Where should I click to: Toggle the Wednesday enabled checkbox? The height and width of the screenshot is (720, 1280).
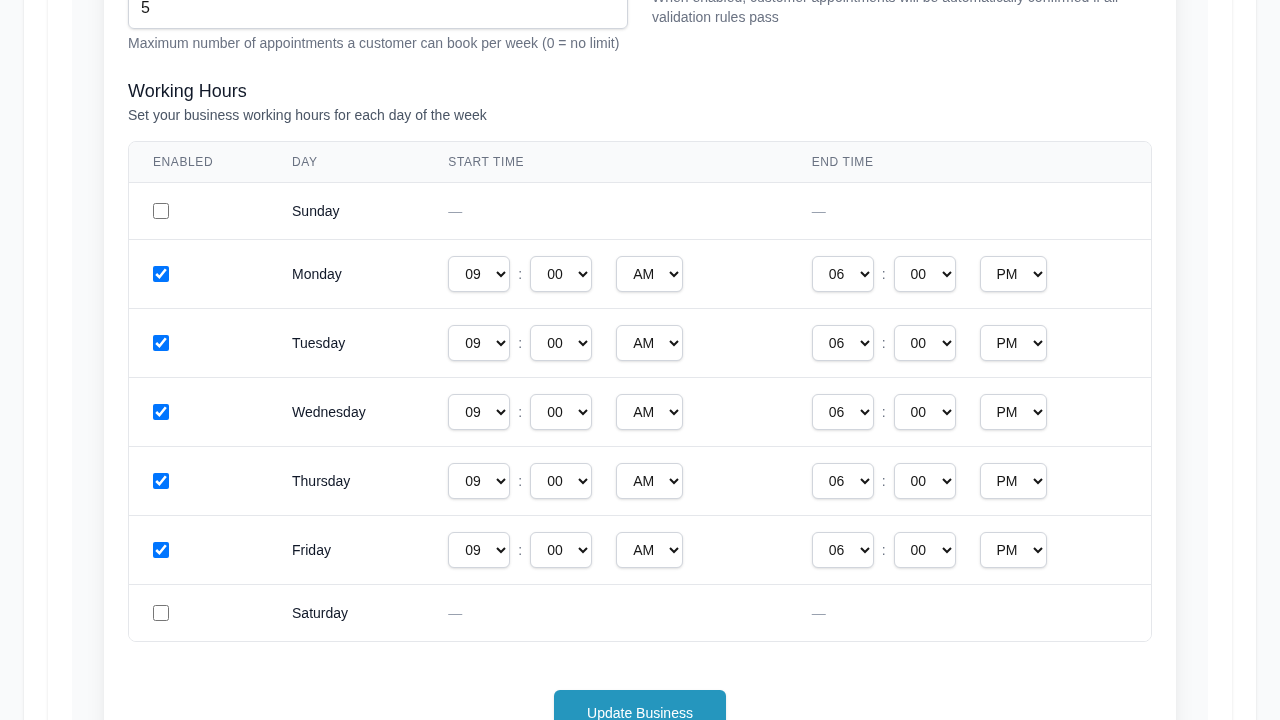pyautogui.click(x=161, y=411)
